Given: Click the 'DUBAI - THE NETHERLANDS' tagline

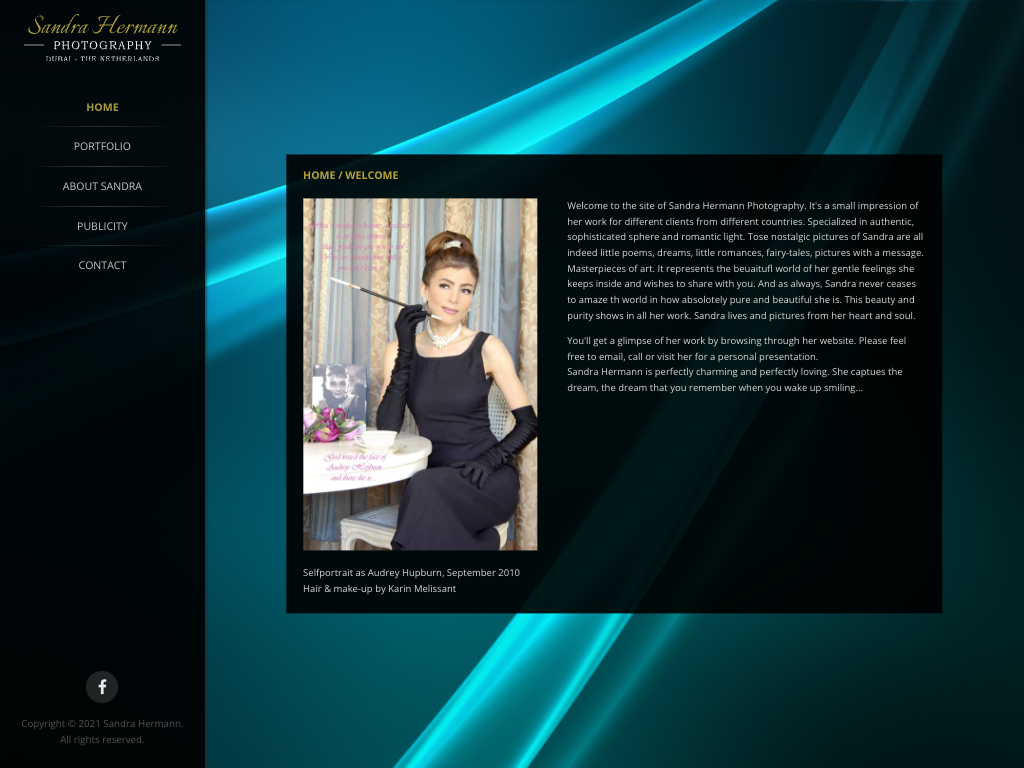Looking at the screenshot, I should [x=102, y=59].
